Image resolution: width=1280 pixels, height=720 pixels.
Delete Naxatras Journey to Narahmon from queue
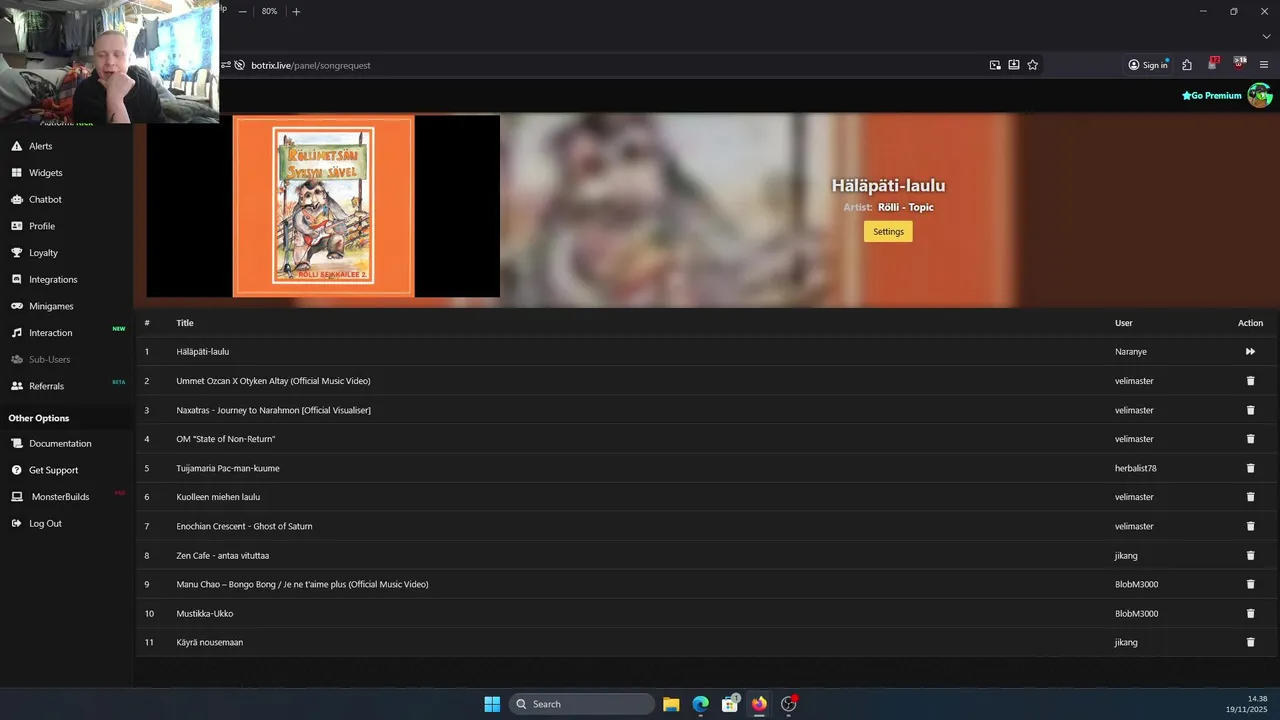point(1250,410)
